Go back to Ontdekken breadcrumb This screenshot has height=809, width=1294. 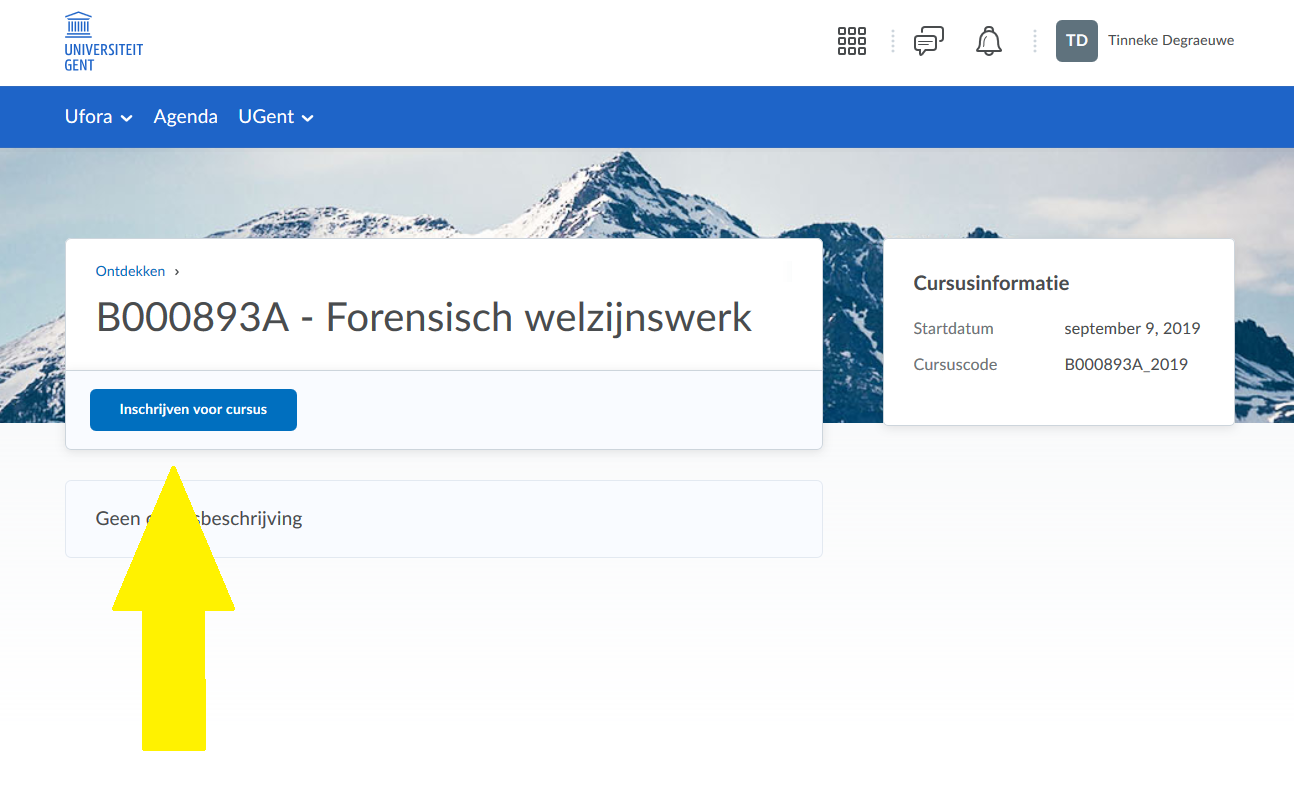[x=130, y=271]
